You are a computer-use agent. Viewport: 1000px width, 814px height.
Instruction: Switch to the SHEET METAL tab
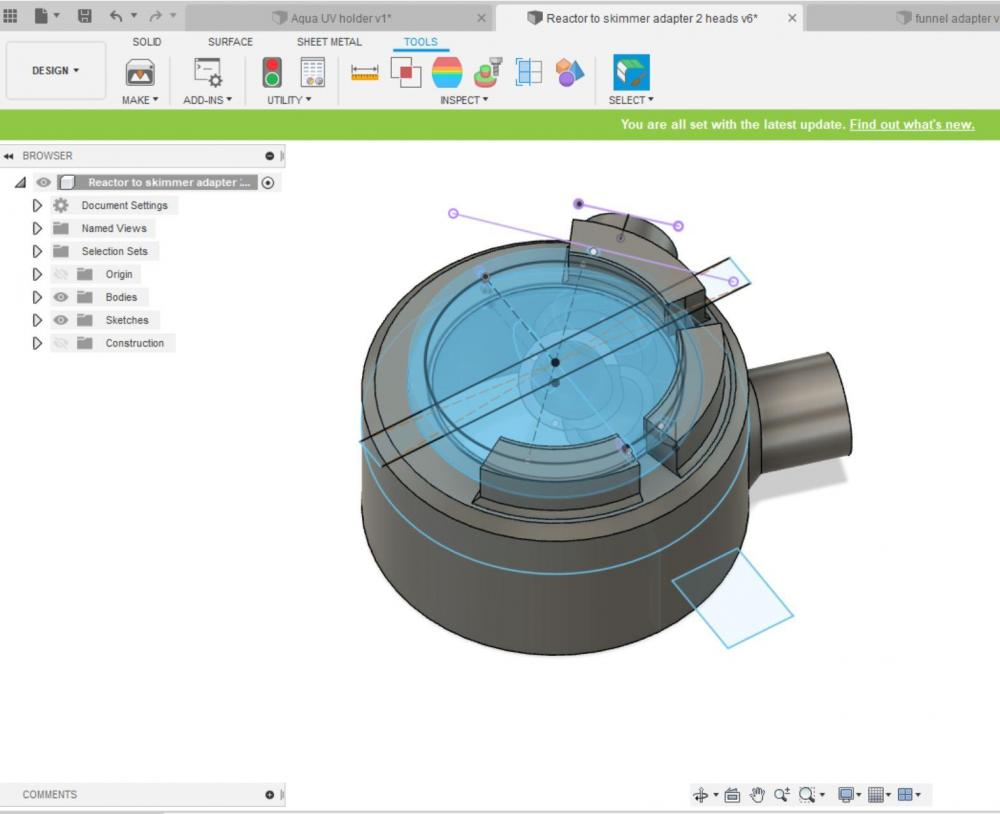click(329, 42)
